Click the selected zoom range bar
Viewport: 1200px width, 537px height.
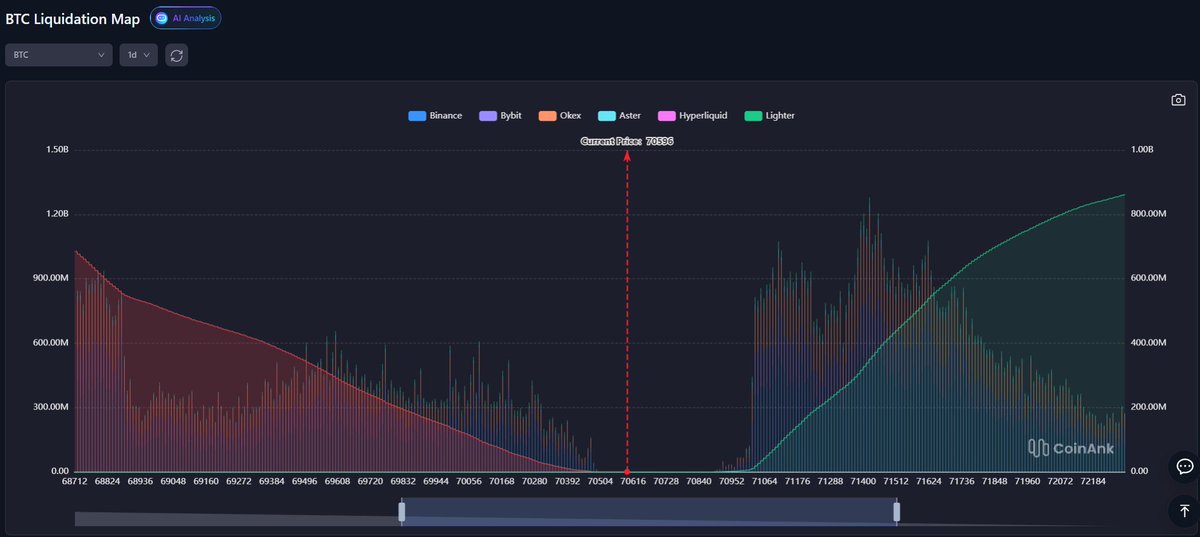pos(649,512)
